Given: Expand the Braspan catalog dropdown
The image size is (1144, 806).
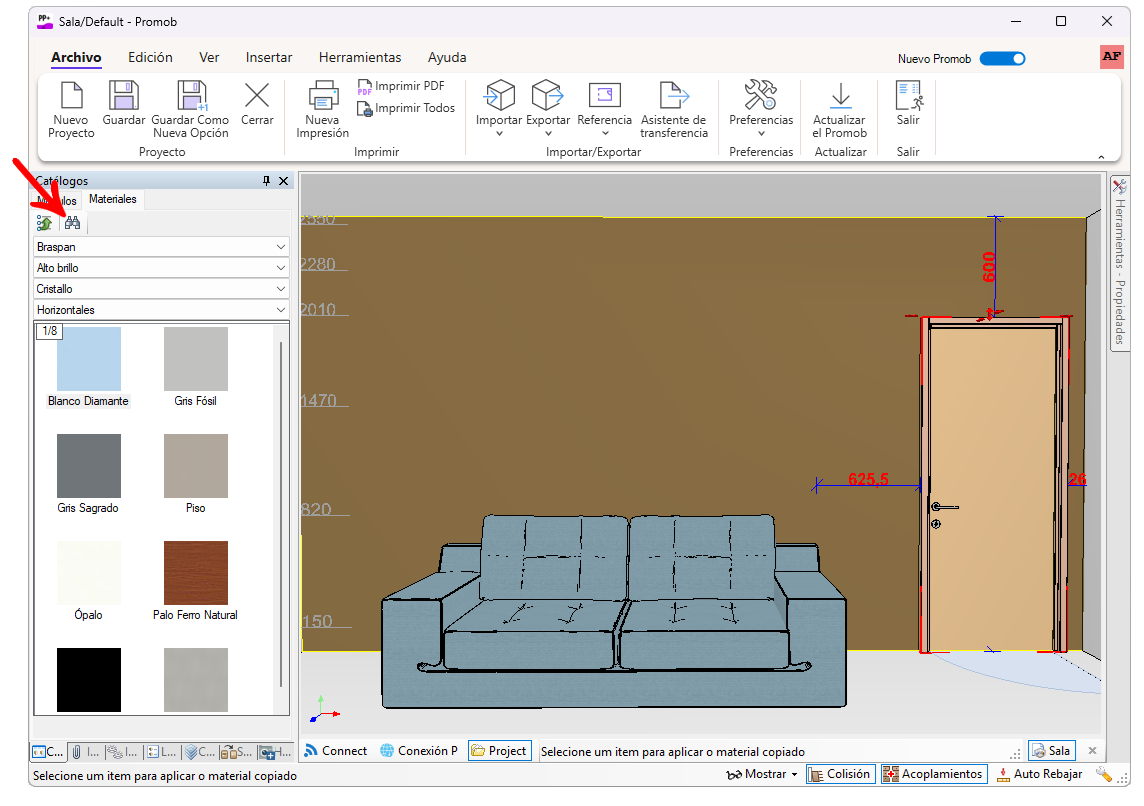Looking at the screenshot, I should [x=280, y=247].
